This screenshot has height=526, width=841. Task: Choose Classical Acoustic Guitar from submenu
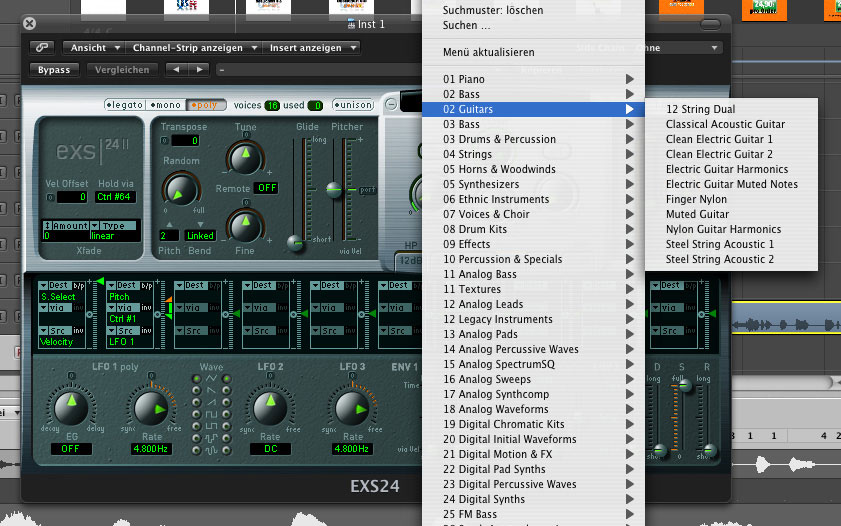coord(725,124)
